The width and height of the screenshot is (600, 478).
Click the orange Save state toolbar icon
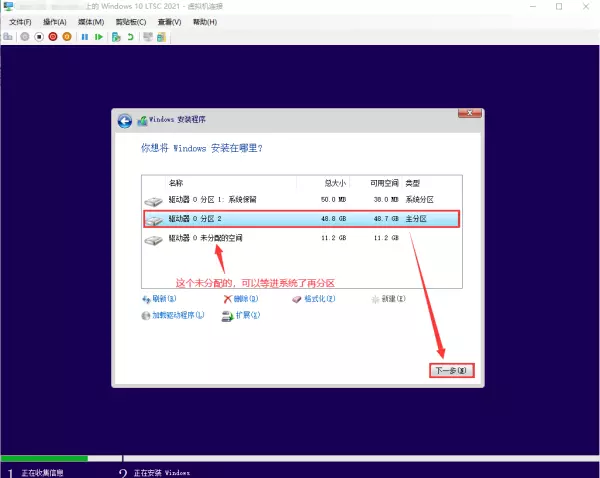pos(67,37)
